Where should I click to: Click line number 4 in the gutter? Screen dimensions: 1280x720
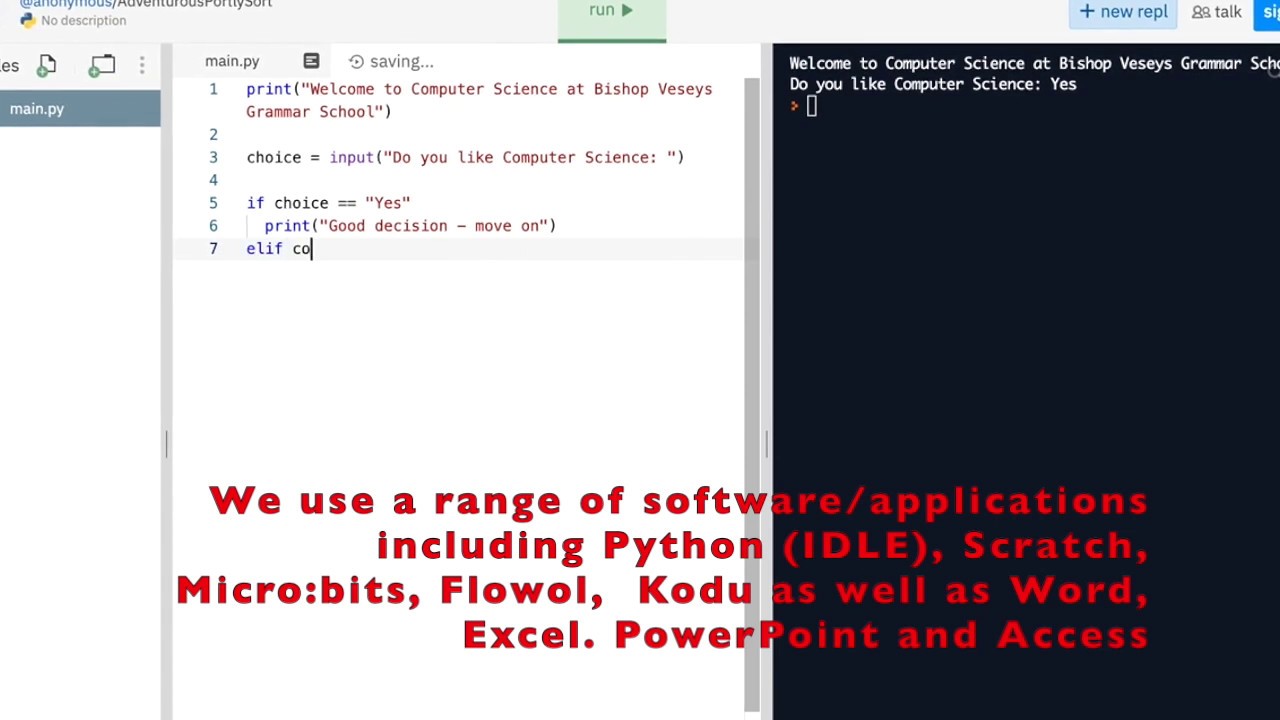point(213,180)
